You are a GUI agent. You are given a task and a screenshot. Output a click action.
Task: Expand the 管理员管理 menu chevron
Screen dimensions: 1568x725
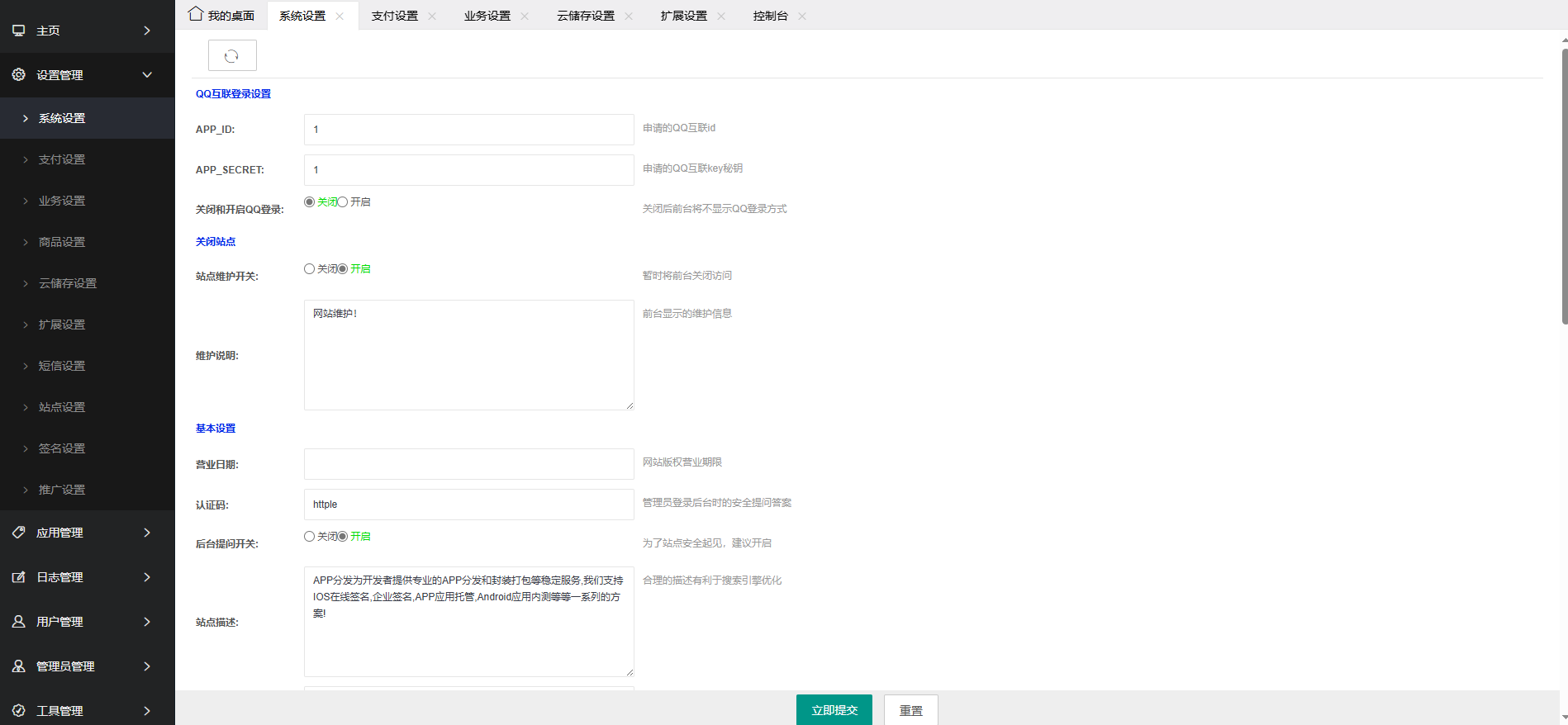coord(147,666)
